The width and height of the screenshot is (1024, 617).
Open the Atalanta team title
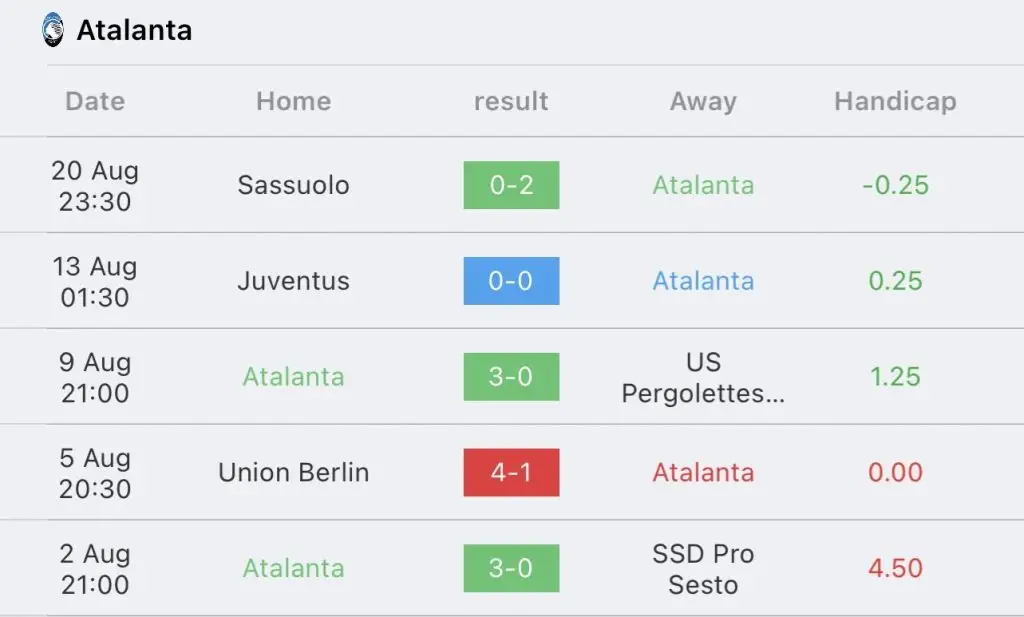coord(135,30)
